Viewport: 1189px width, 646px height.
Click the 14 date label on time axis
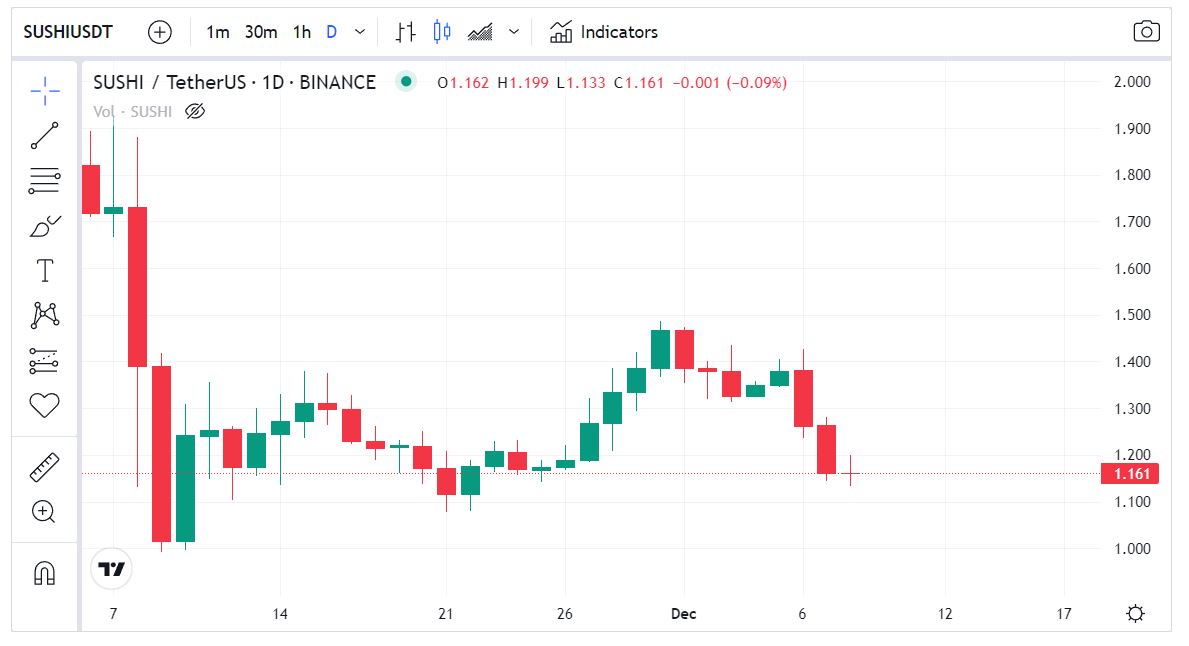tap(280, 614)
